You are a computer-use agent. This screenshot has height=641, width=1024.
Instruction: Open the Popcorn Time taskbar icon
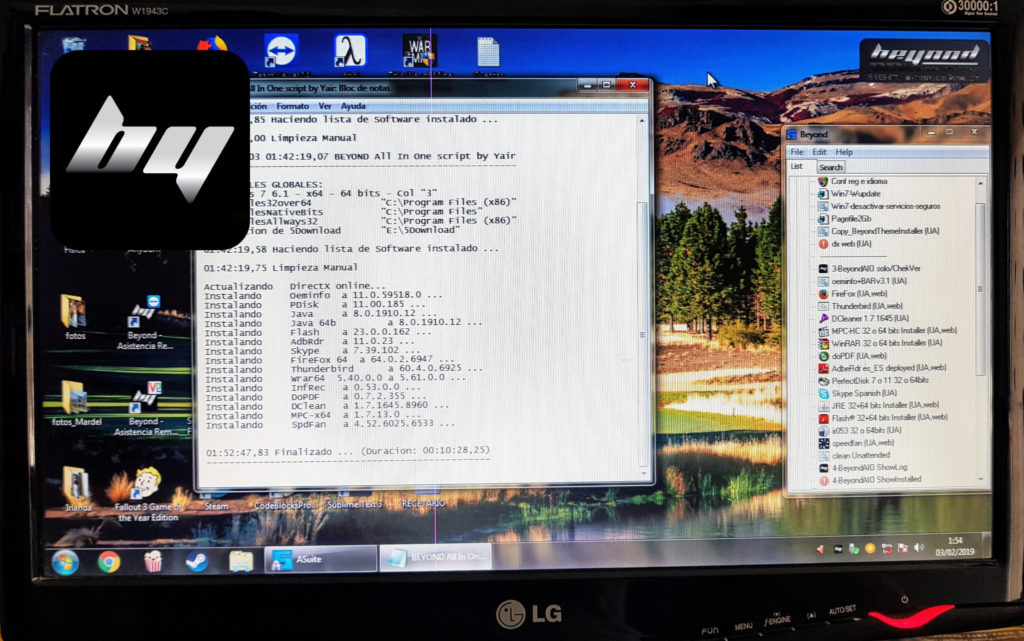coord(152,561)
